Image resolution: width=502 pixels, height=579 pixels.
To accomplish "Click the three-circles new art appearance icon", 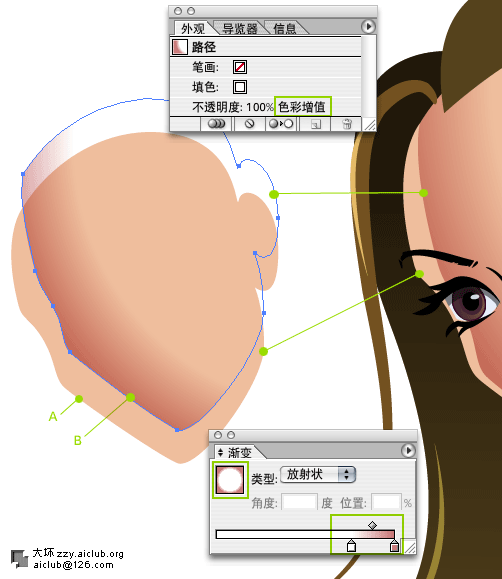I will coord(216,124).
